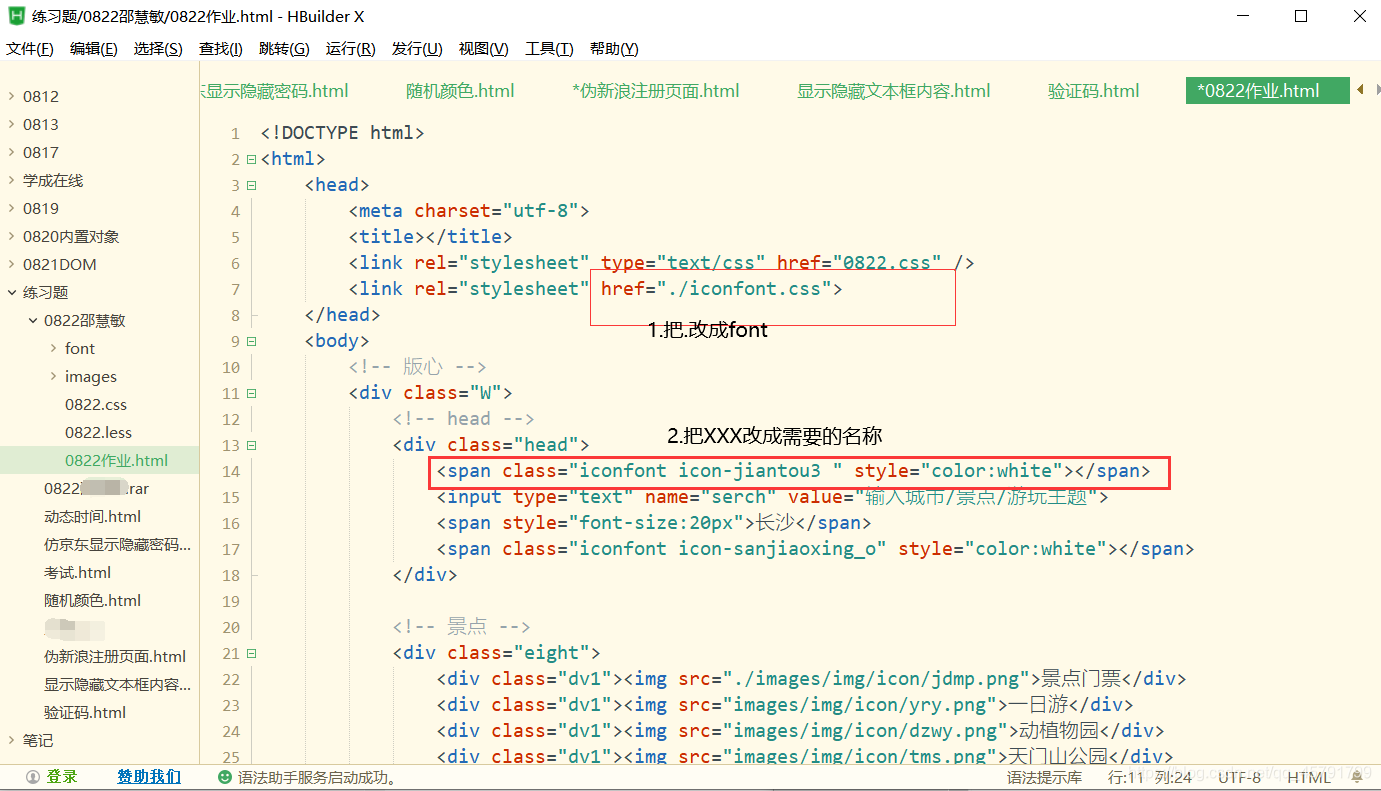Open the 查找(I) menu
Screen dimensions: 1381x791
click(x=221, y=49)
